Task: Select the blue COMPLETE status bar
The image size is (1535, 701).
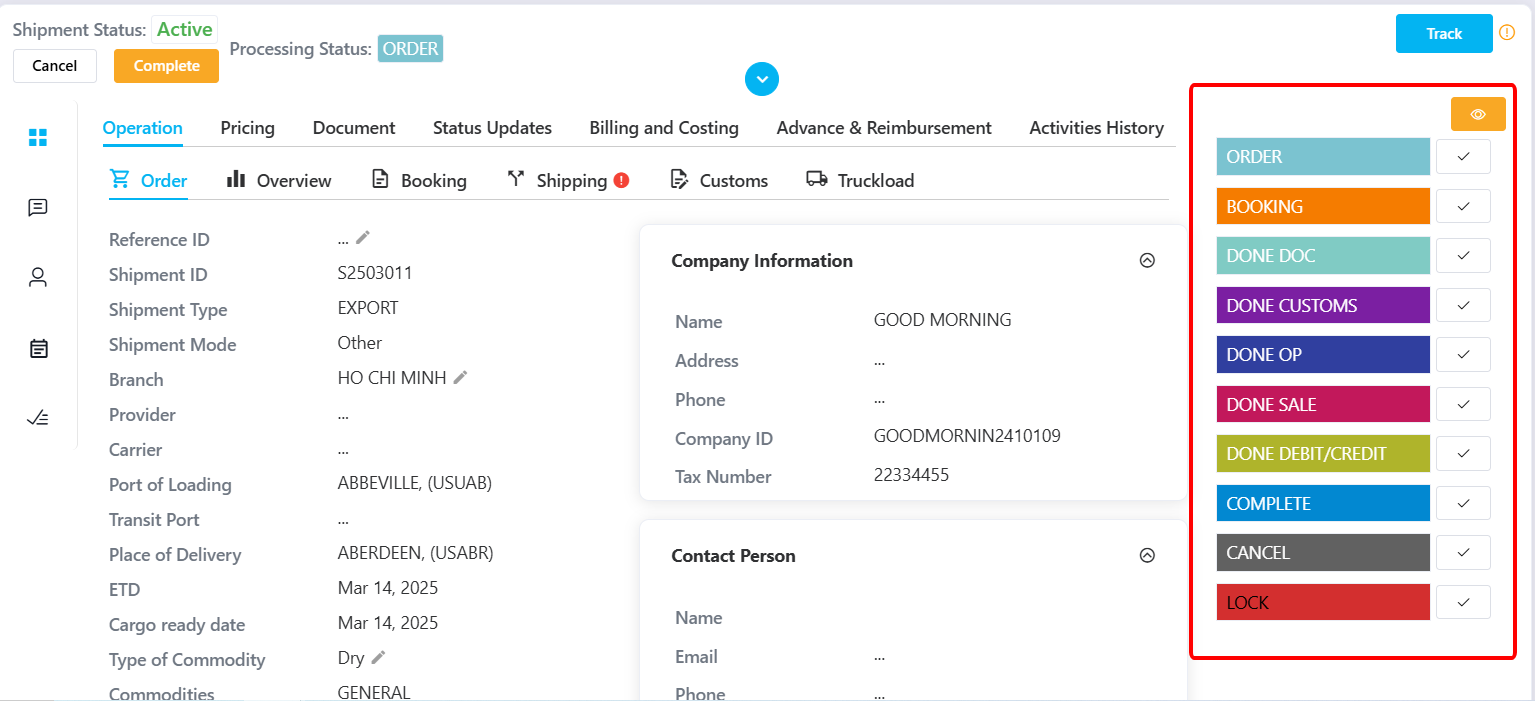Action: tap(1323, 503)
